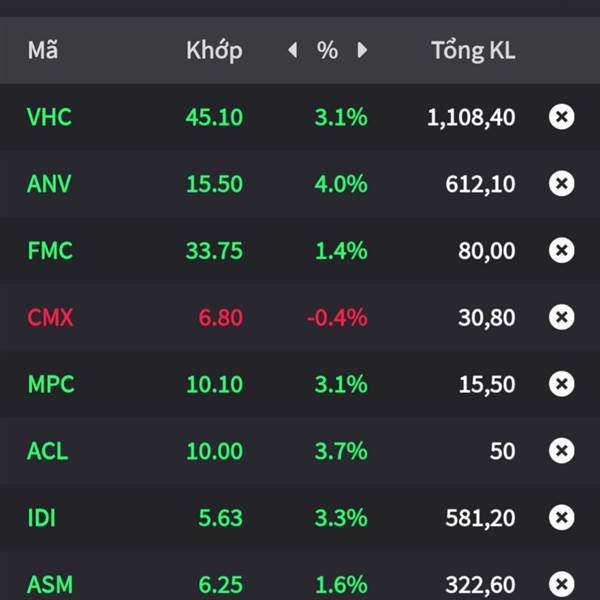
Task: Sort by the Tổng KL column header
Action: point(473,50)
